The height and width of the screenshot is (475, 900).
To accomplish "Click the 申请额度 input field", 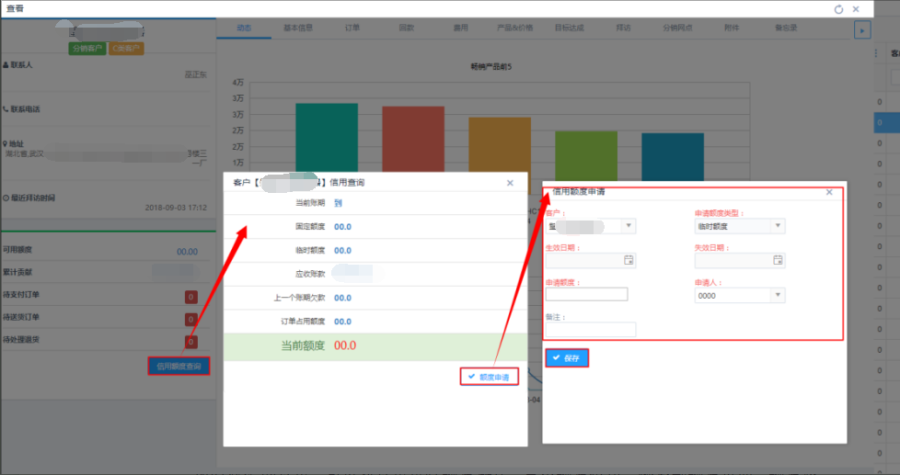I will [587, 295].
